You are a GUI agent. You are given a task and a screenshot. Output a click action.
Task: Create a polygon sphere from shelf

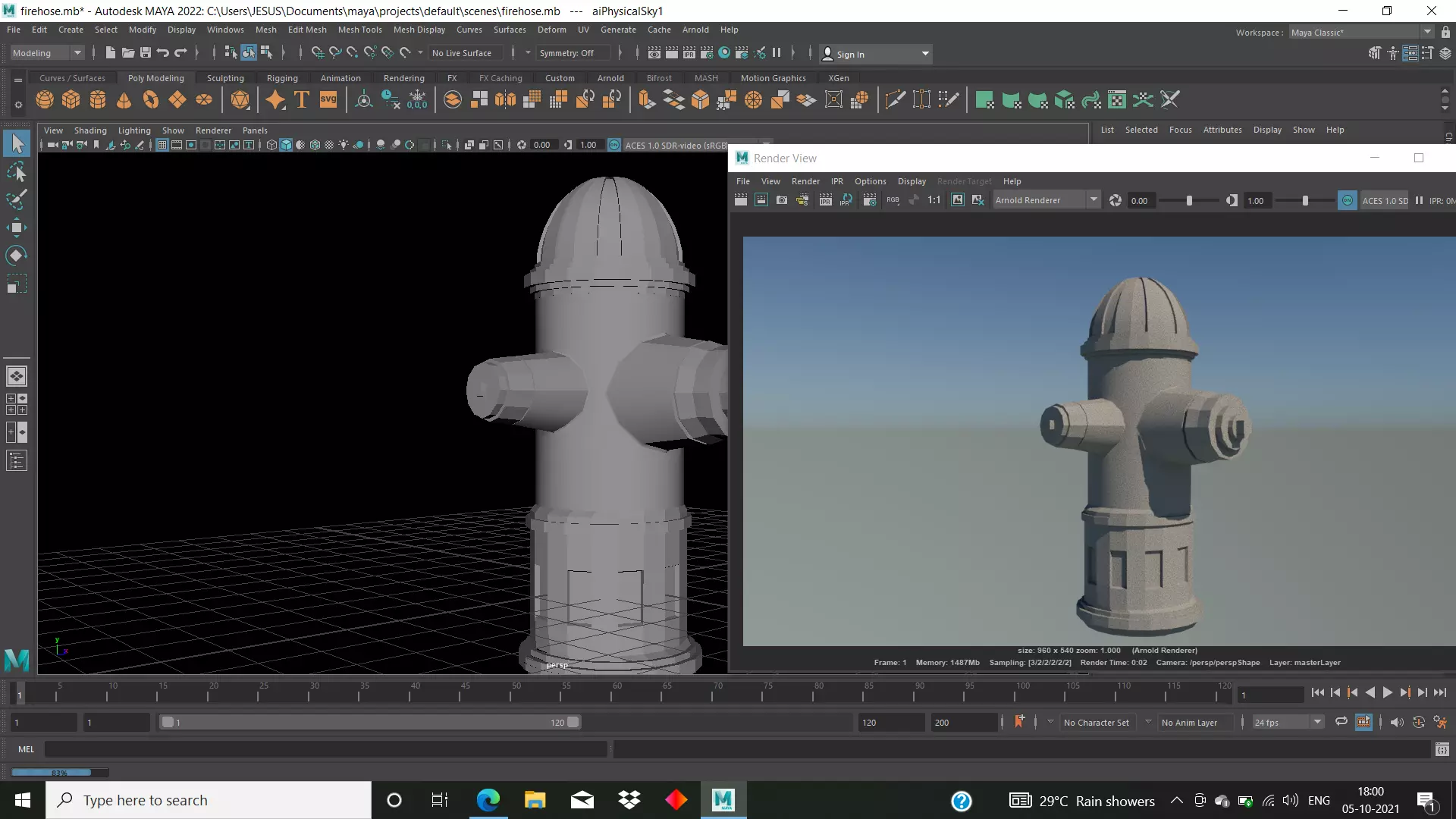tap(45, 100)
